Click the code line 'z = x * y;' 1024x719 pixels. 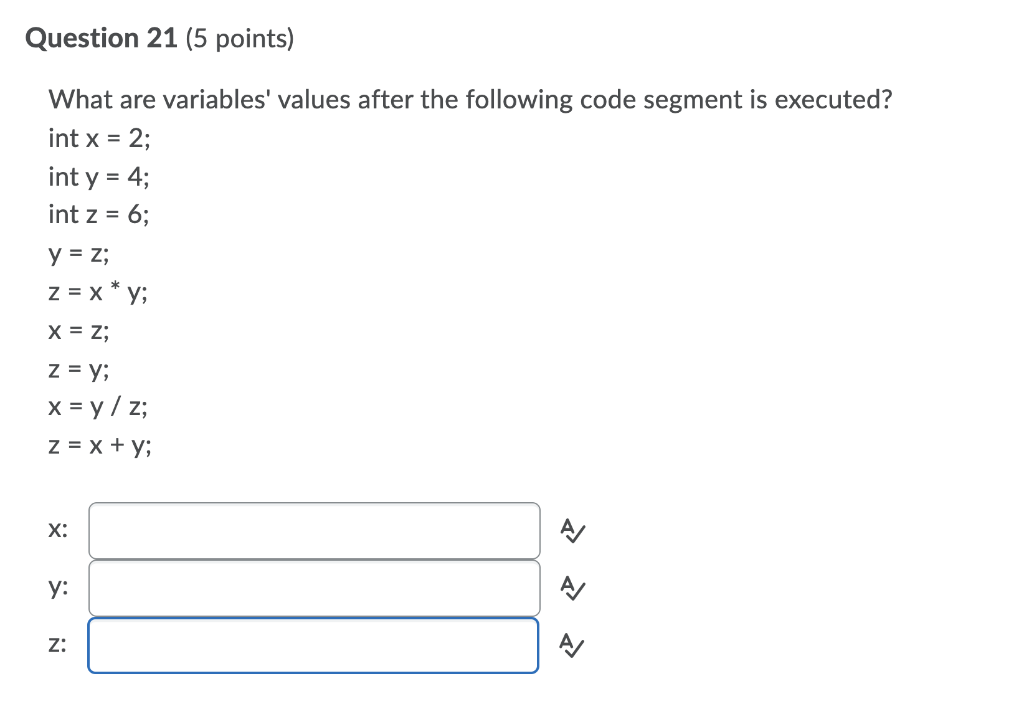tap(98, 292)
